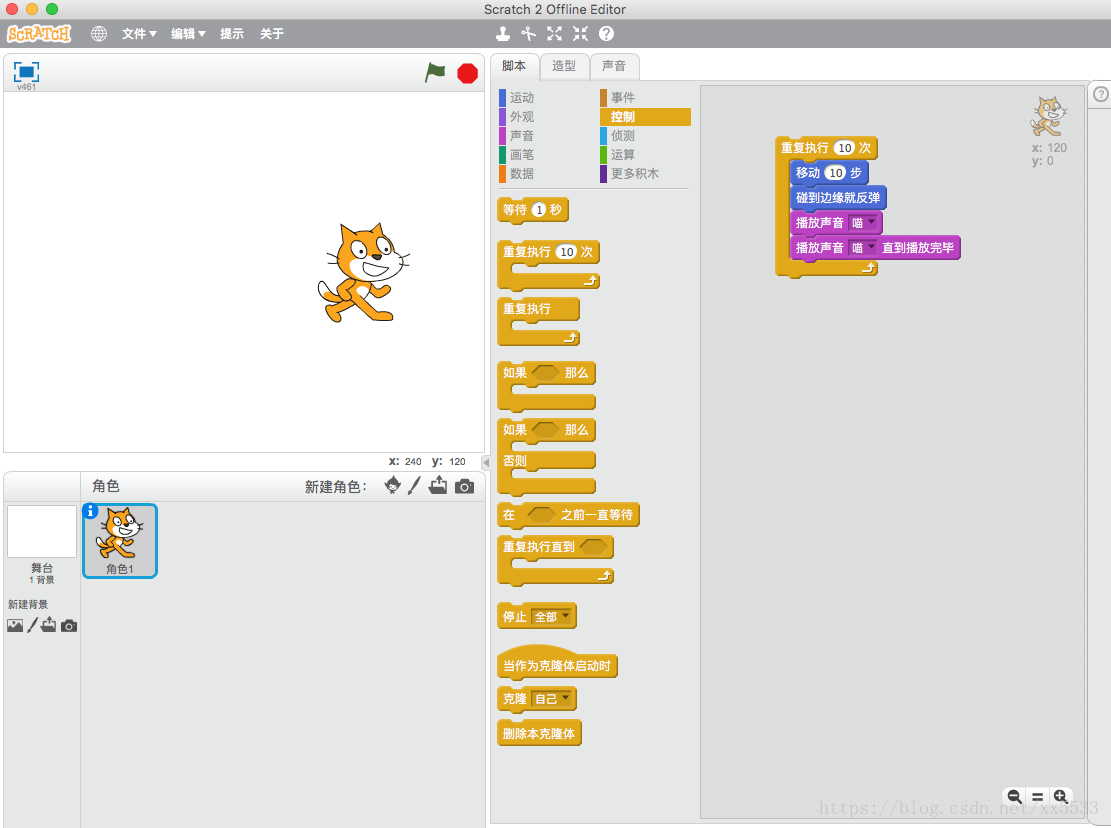This screenshot has height=828, width=1111.
Task: Open the 关于 menu item
Action: tap(271, 33)
